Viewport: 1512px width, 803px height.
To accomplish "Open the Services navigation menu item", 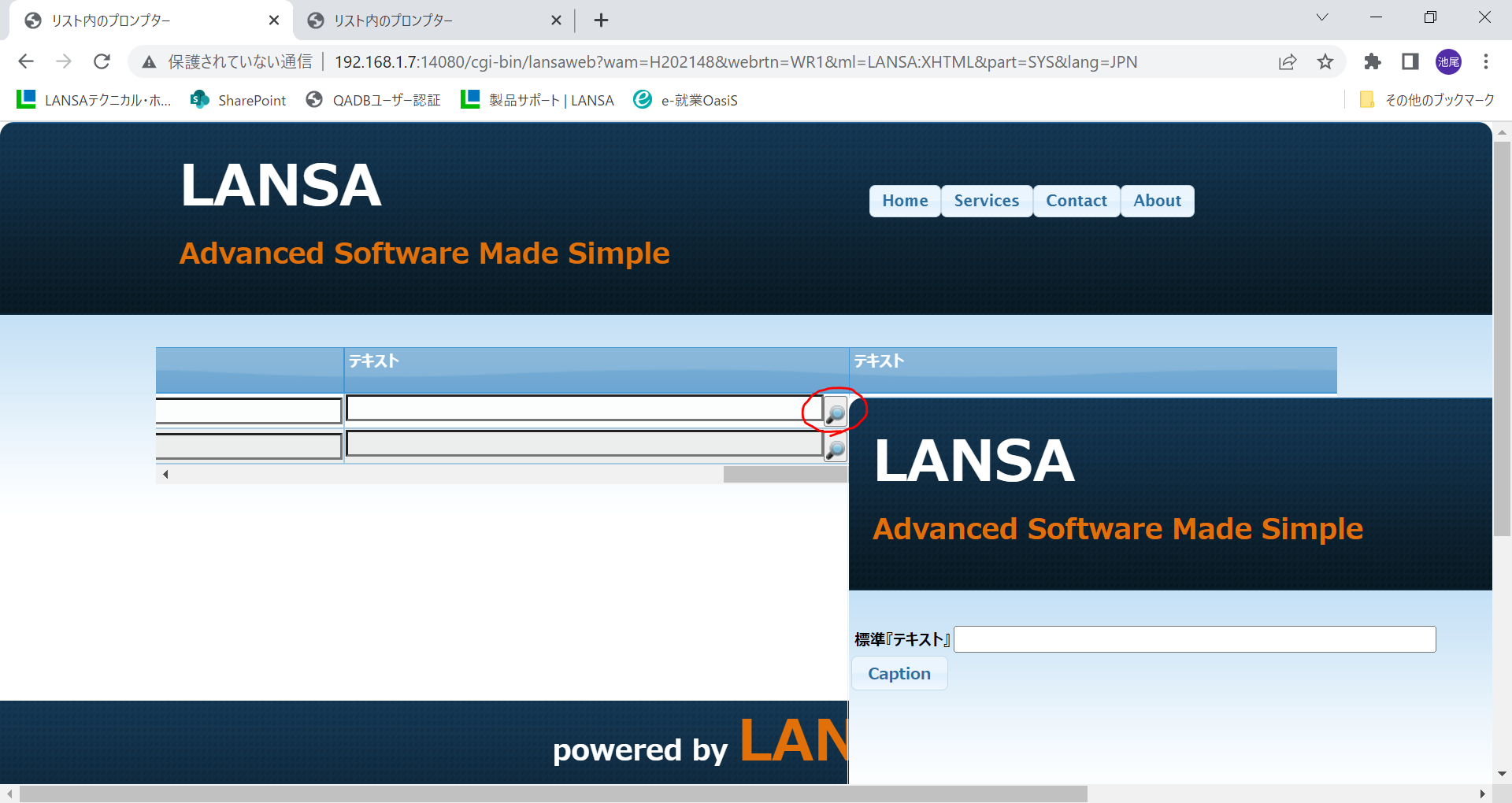I will tap(986, 201).
